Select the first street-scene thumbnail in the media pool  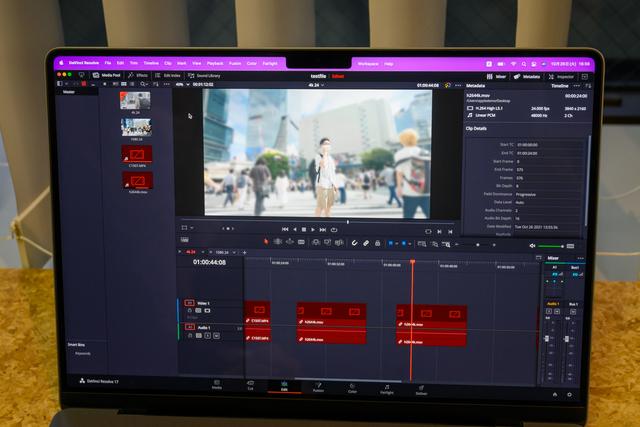coord(135,100)
